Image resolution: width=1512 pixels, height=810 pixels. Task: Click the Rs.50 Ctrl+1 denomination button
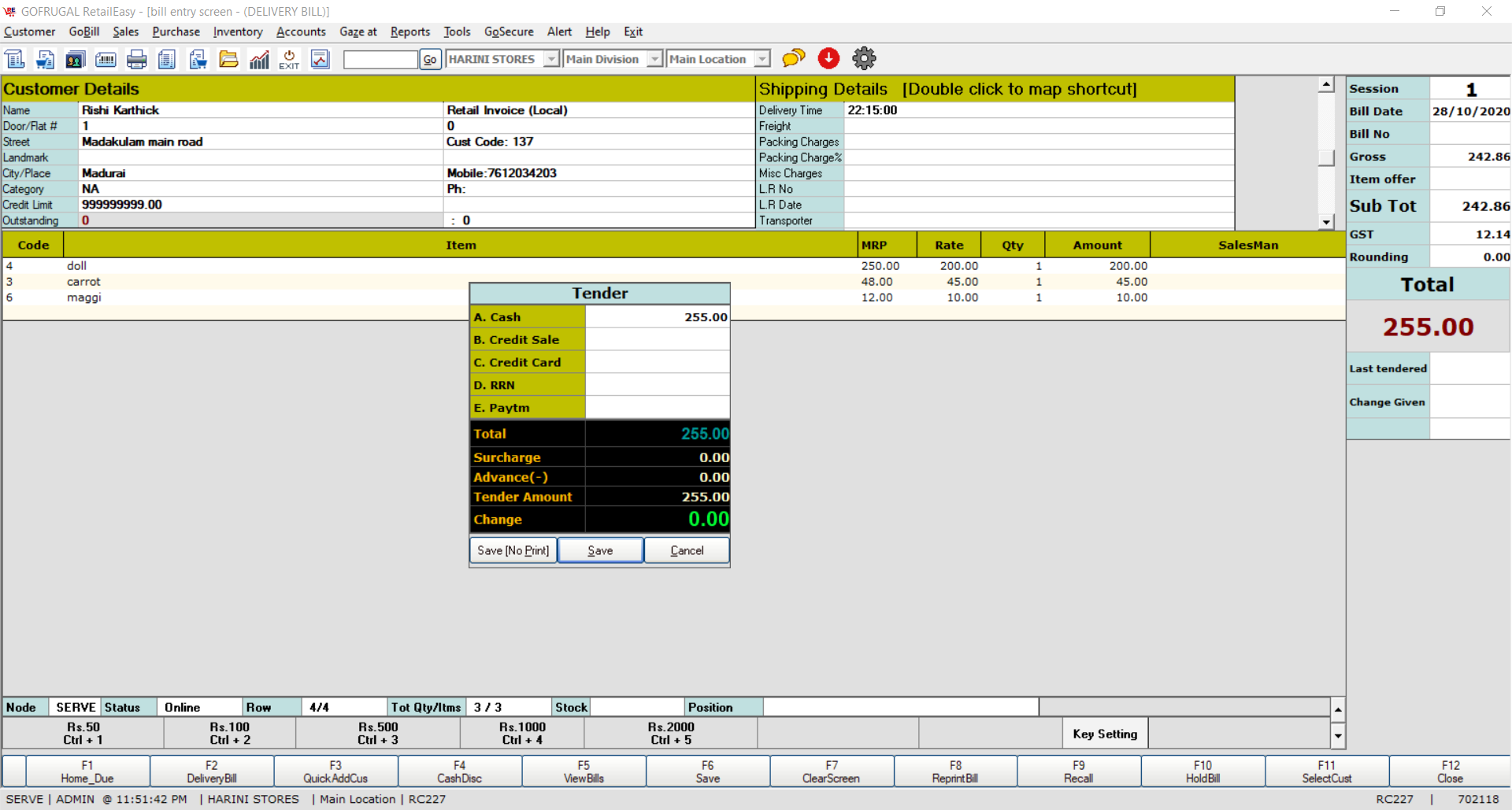click(83, 734)
